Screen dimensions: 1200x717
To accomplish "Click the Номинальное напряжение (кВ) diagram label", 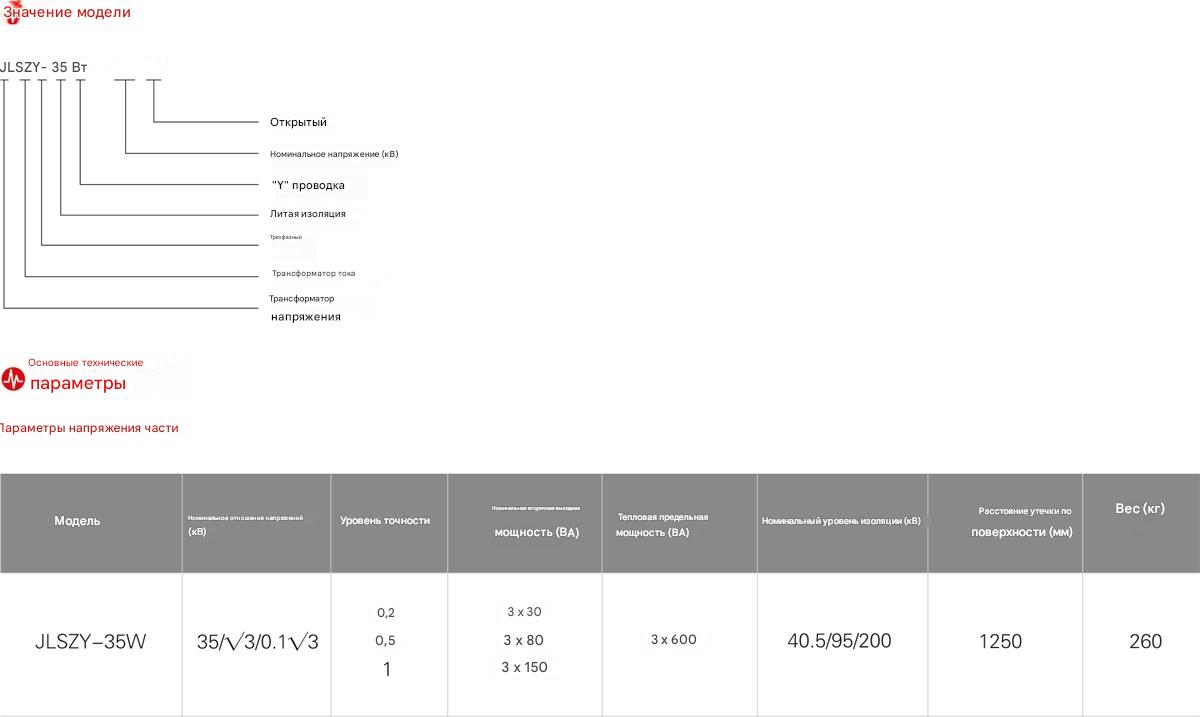I will click(334, 154).
